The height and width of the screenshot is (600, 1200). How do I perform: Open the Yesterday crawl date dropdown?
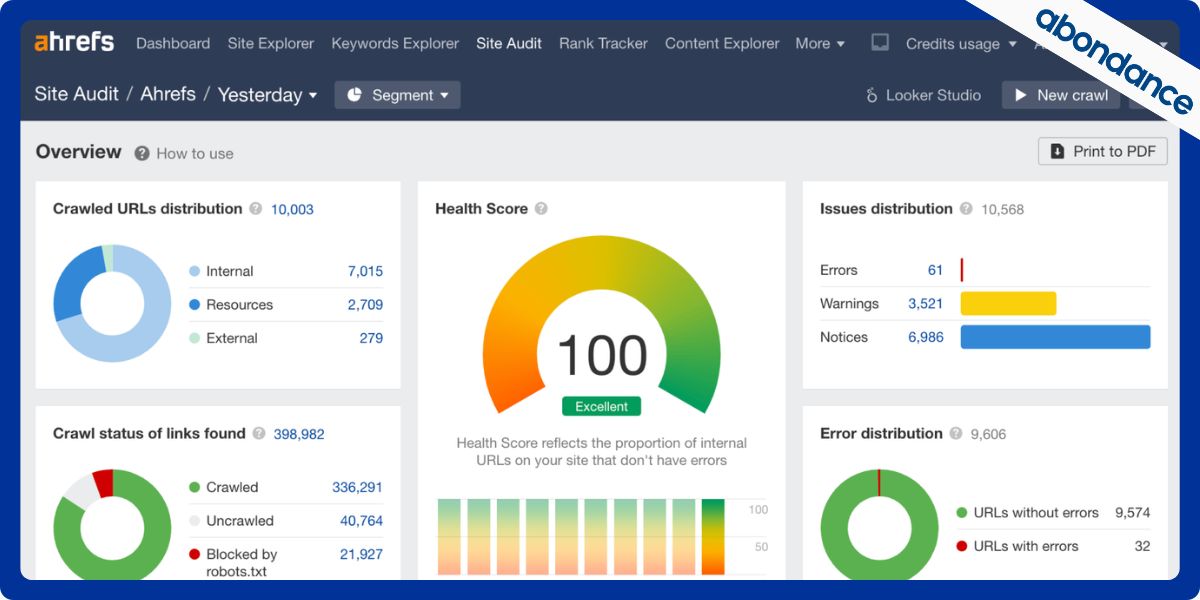pos(267,95)
